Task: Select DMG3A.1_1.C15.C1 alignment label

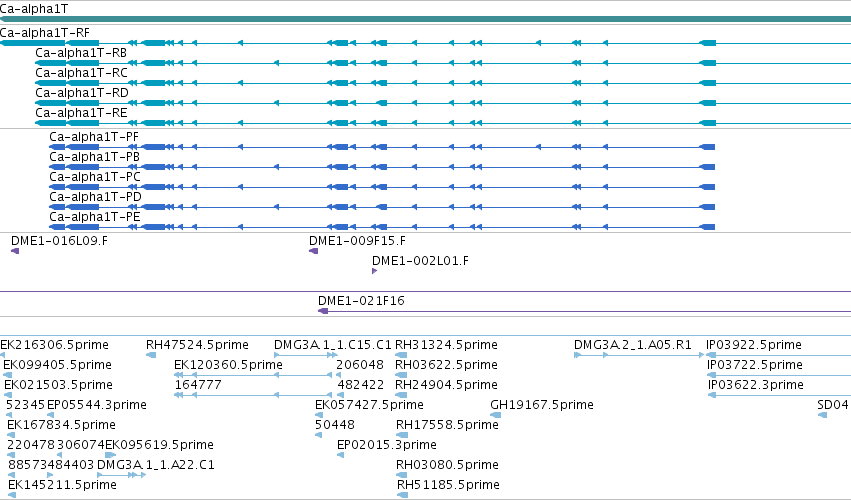Action: click(333, 345)
